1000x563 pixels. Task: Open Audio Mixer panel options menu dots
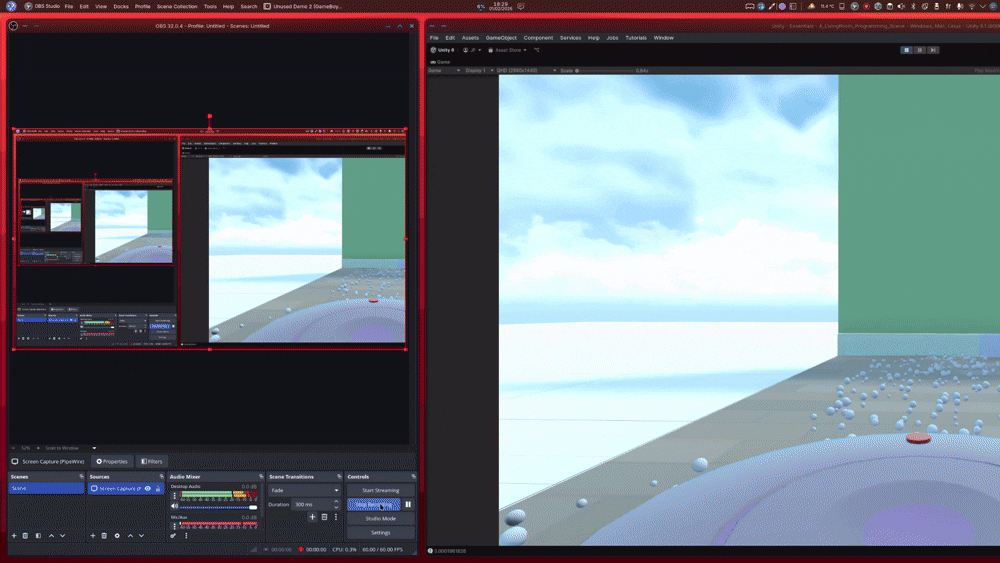(186, 536)
